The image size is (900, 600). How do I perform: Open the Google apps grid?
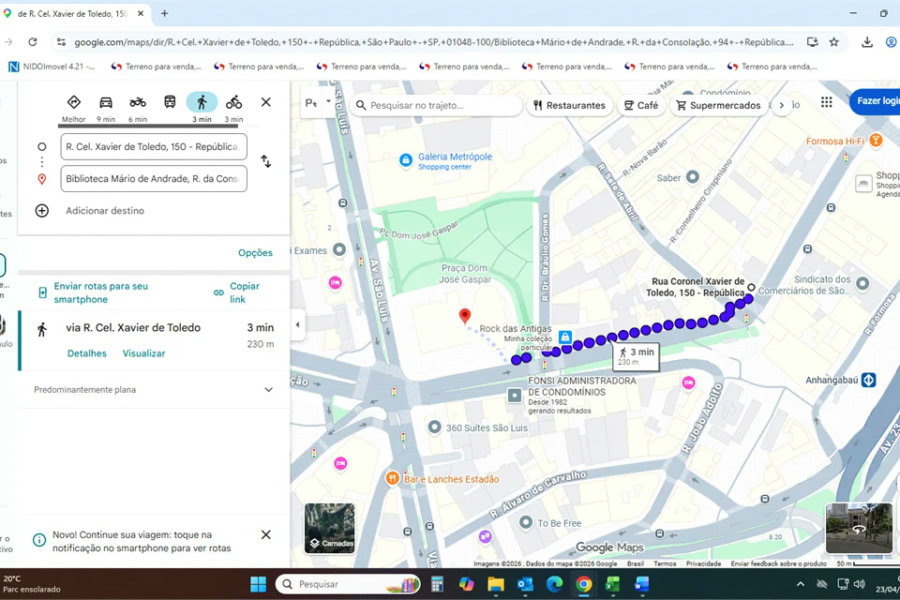click(827, 102)
